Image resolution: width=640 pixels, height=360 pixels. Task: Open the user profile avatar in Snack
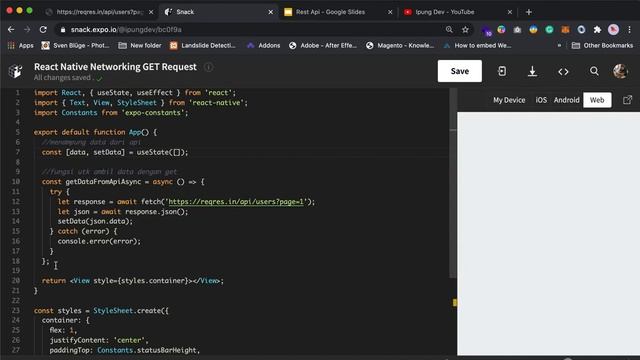pyautogui.click(x=620, y=71)
